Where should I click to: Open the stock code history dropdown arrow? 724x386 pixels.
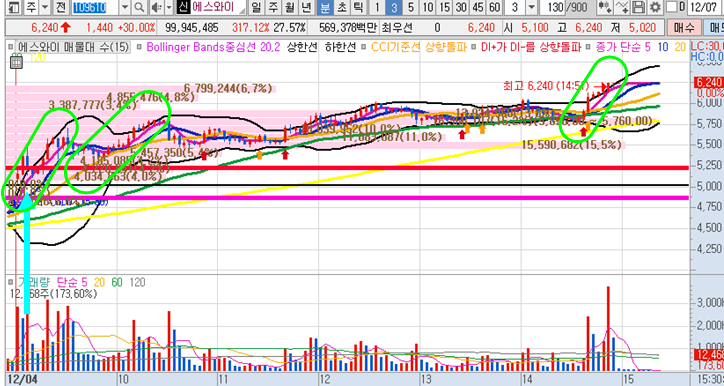(126, 7)
